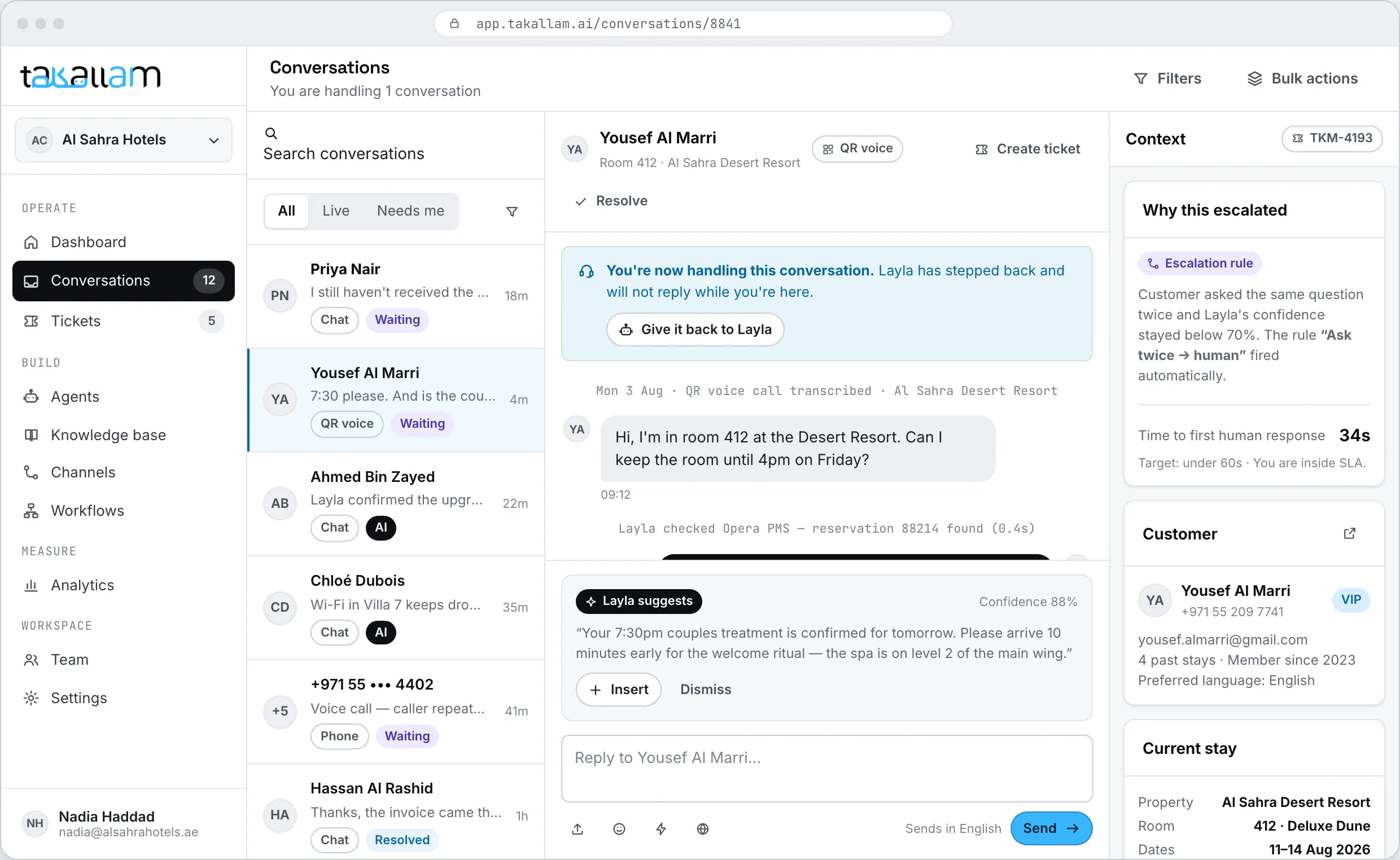Open the emoji picker icon
Screen dimensions: 1400x860
click(x=619, y=829)
